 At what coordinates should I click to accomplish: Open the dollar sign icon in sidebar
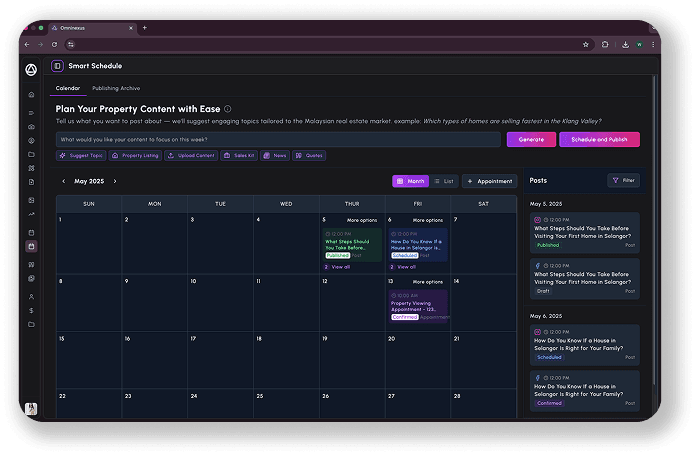pyautogui.click(x=31, y=310)
